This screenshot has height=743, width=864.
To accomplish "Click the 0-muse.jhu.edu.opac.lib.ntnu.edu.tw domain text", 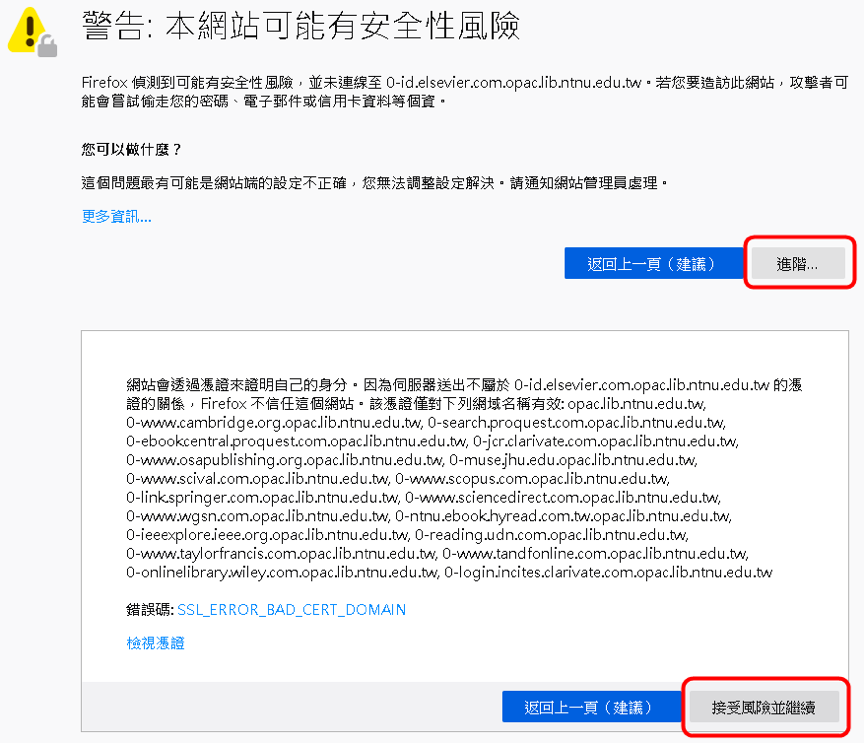I will click(573, 460).
